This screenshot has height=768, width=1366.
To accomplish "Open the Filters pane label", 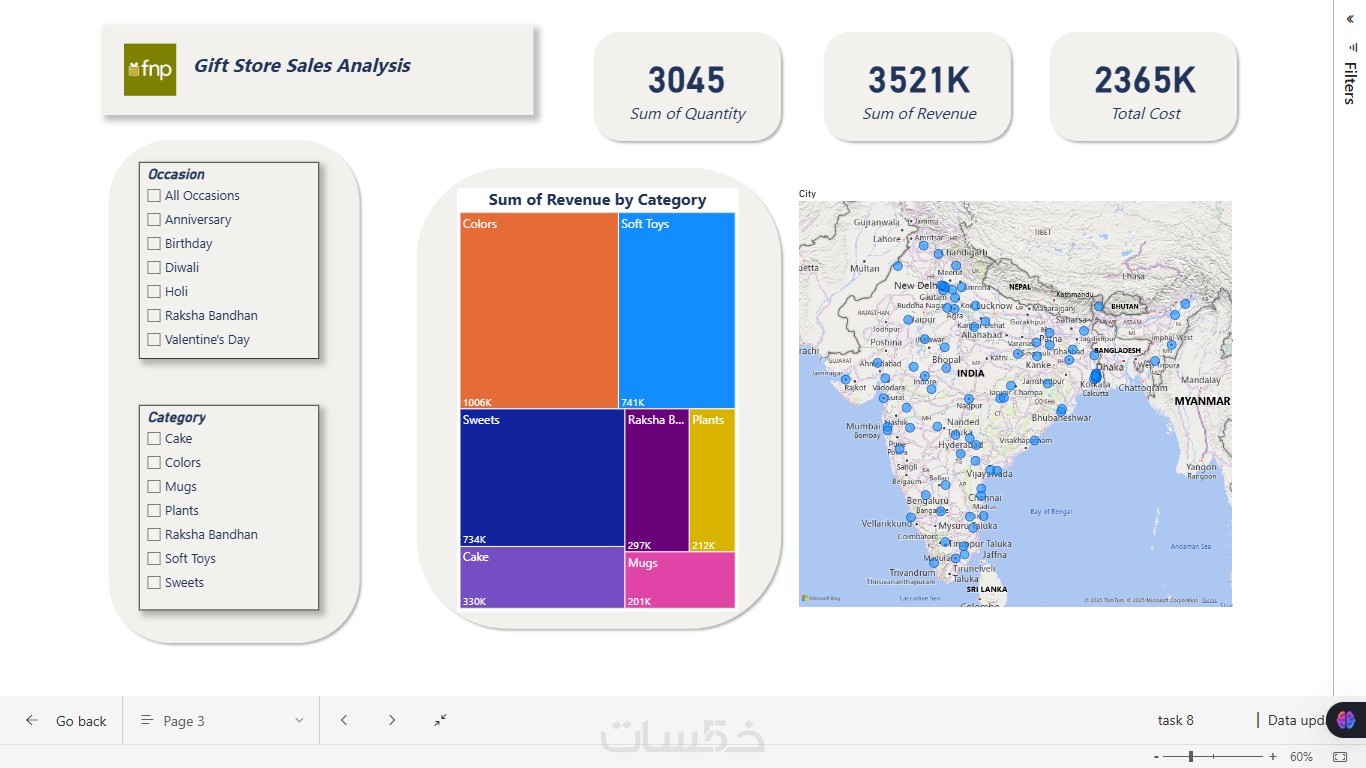I will tap(1350, 83).
